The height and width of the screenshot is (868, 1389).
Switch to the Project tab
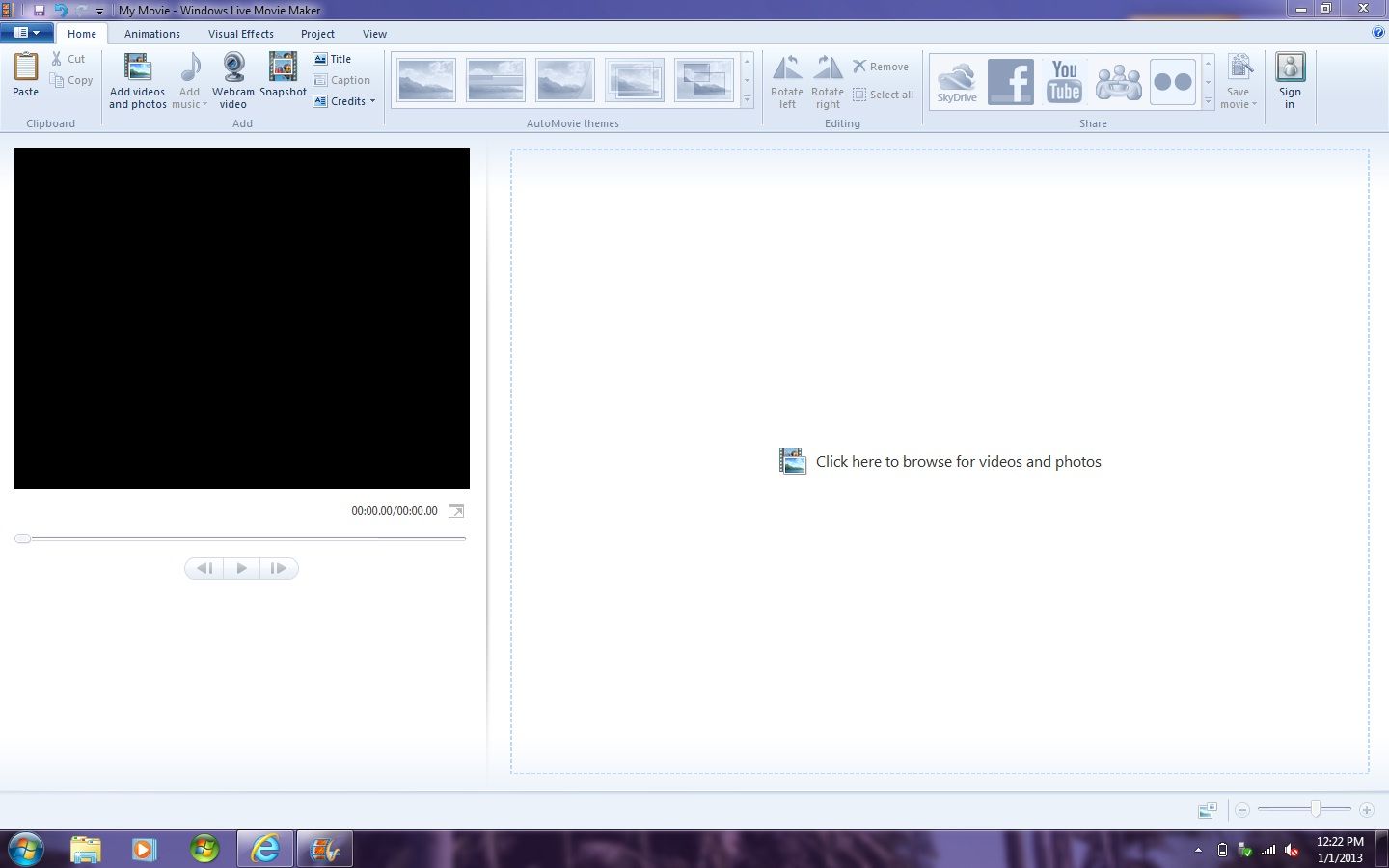tap(317, 34)
